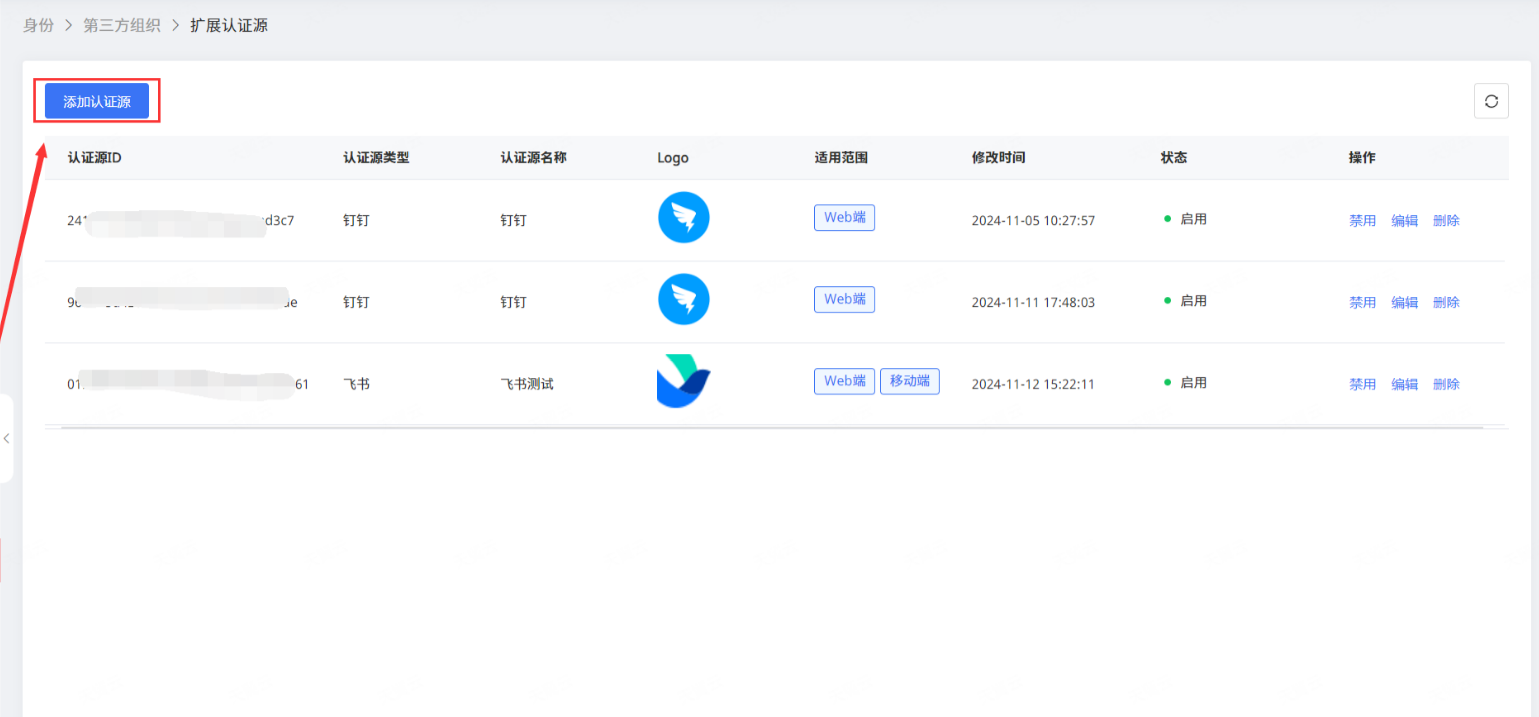Click the DingTalk logo in second row

point(683,300)
